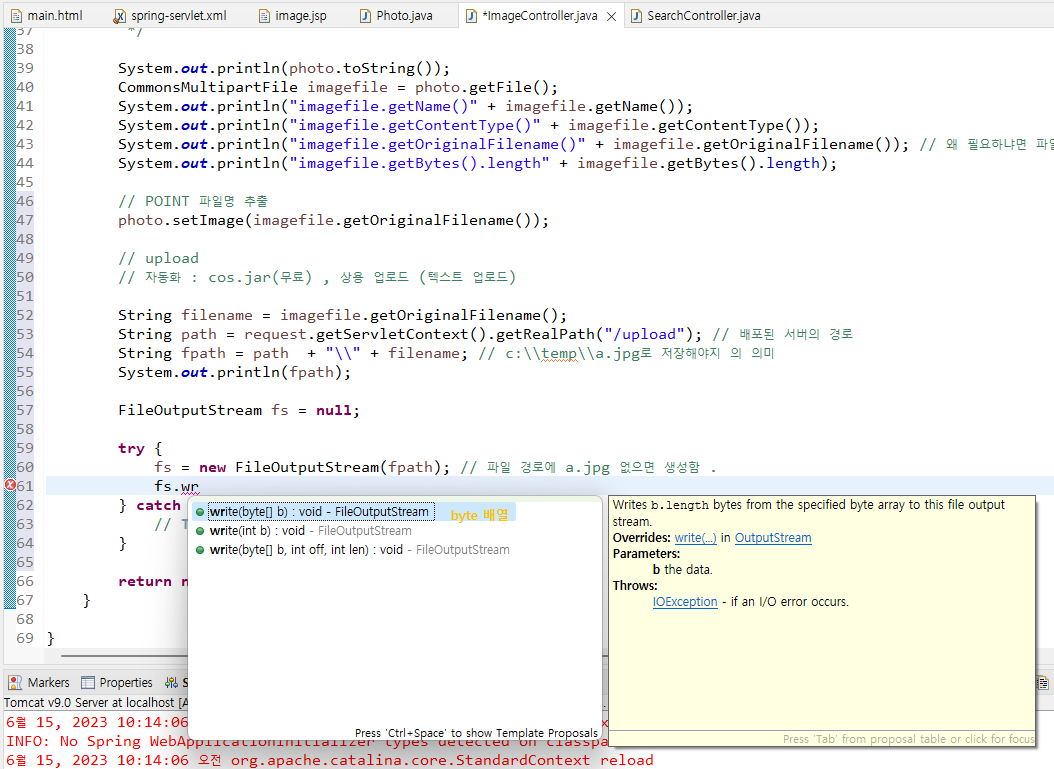The height and width of the screenshot is (769, 1054).
Task: Click the '// upload' comment line
Action: 159,258
